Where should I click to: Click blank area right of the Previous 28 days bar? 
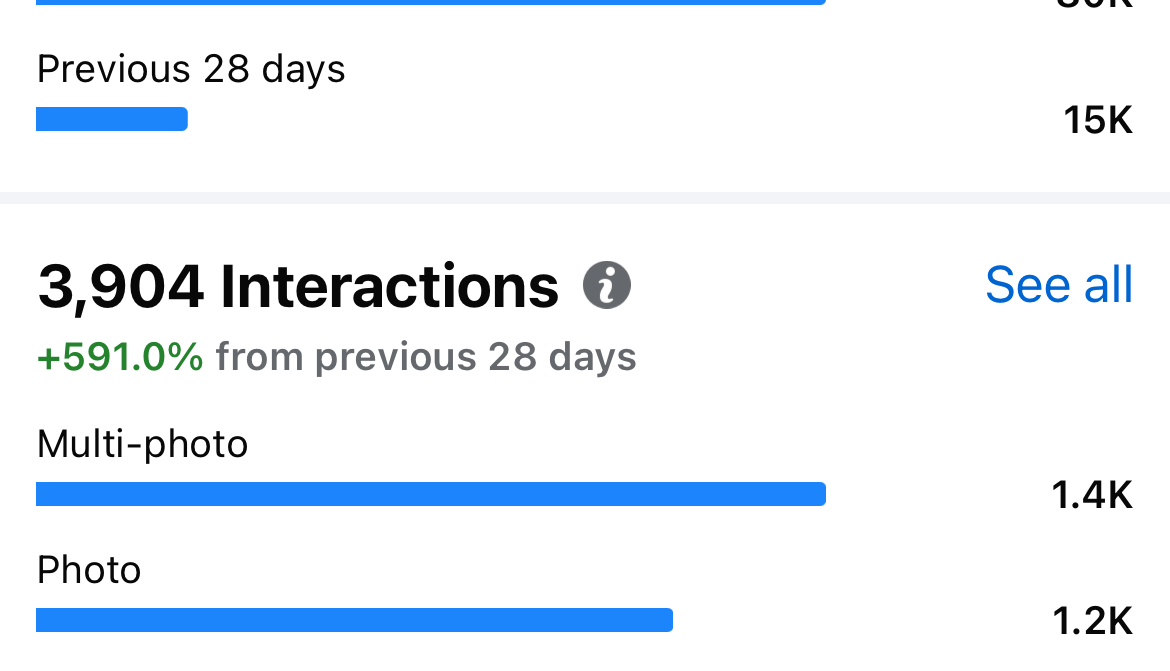[x=619, y=119]
